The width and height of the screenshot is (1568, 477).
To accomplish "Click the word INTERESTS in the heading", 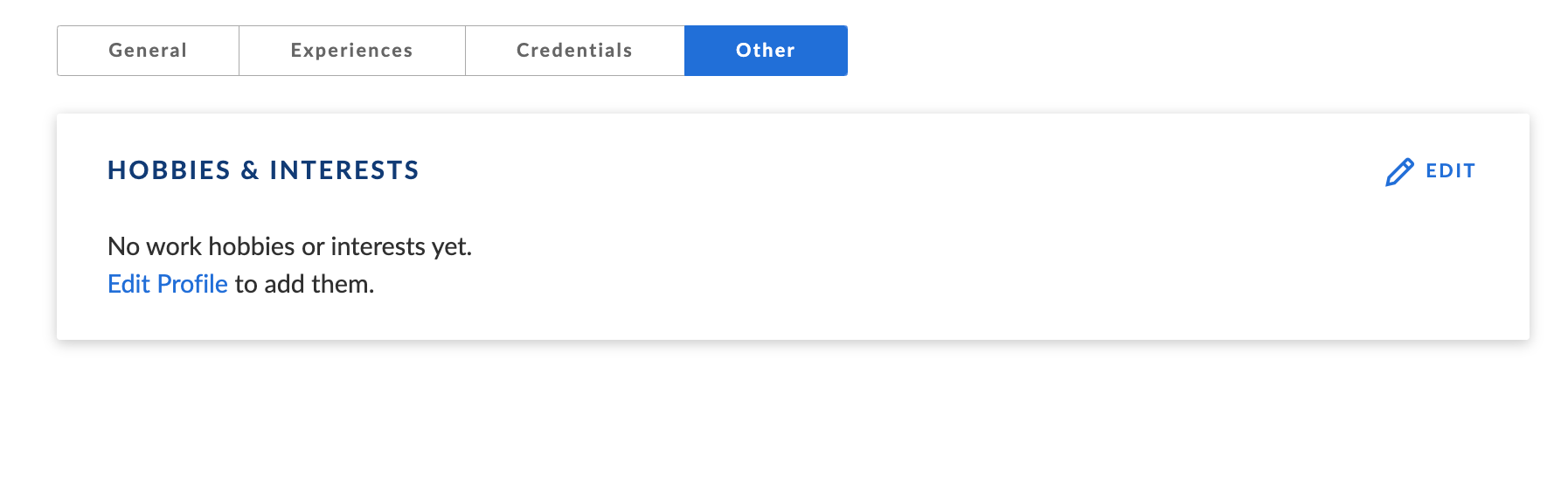I will [x=344, y=170].
